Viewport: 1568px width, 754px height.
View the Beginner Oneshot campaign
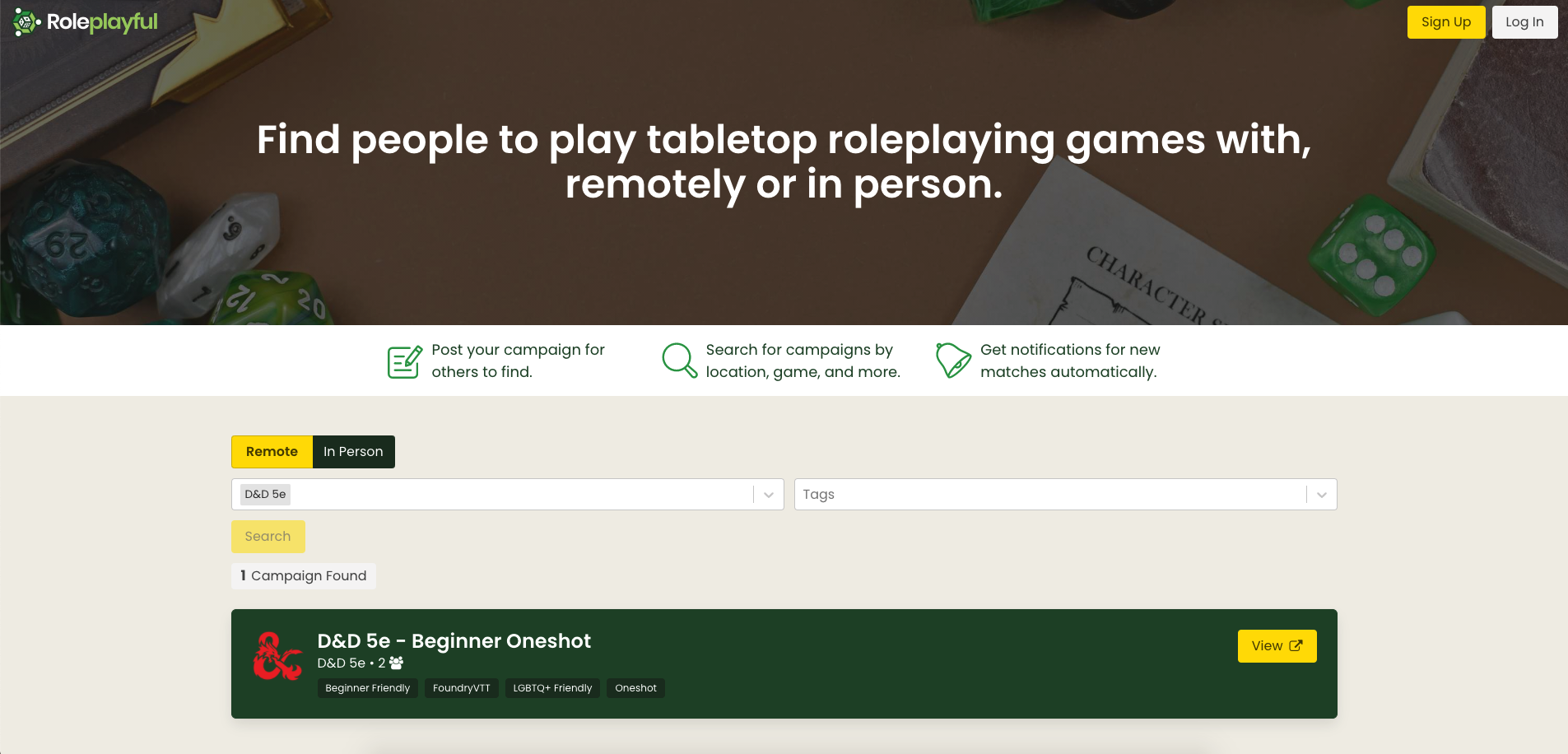click(x=1277, y=646)
